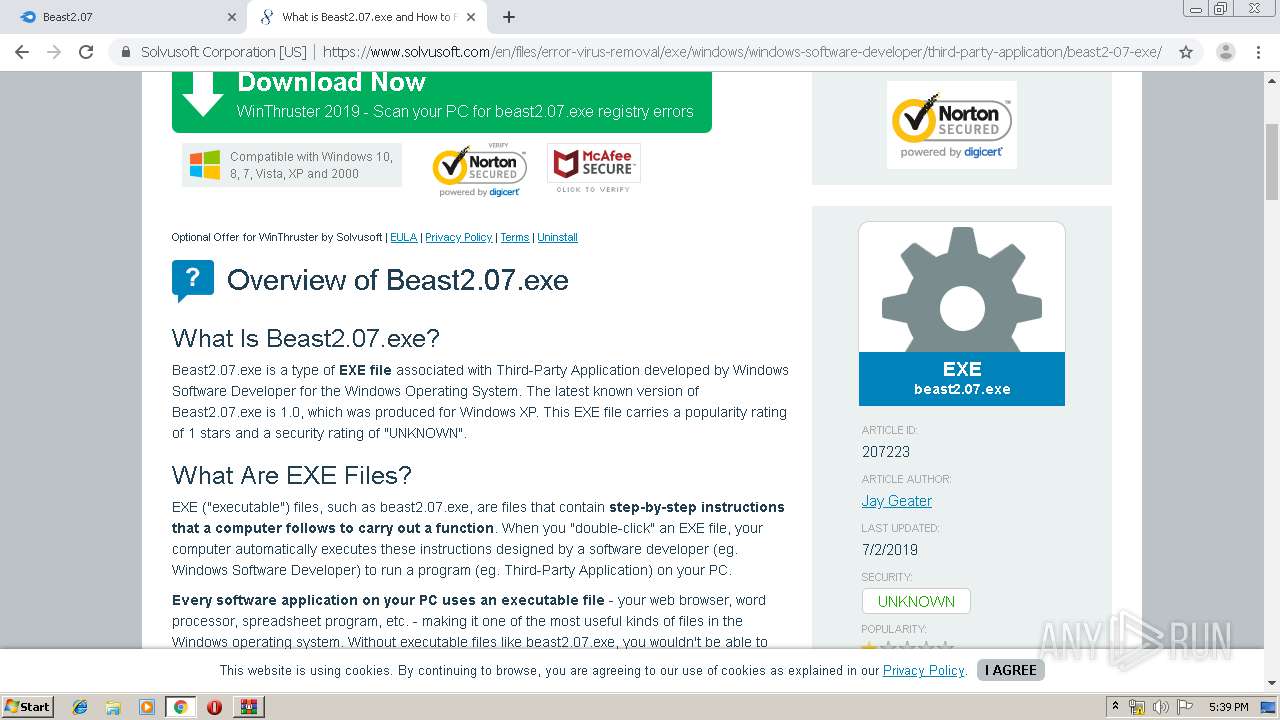Image resolution: width=1280 pixels, height=720 pixels.
Task: Click the colorful app taskbar icon
Action: (x=248, y=707)
